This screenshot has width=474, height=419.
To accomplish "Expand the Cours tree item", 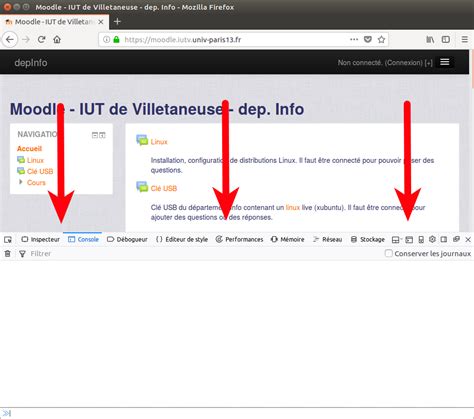I will coord(21,182).
